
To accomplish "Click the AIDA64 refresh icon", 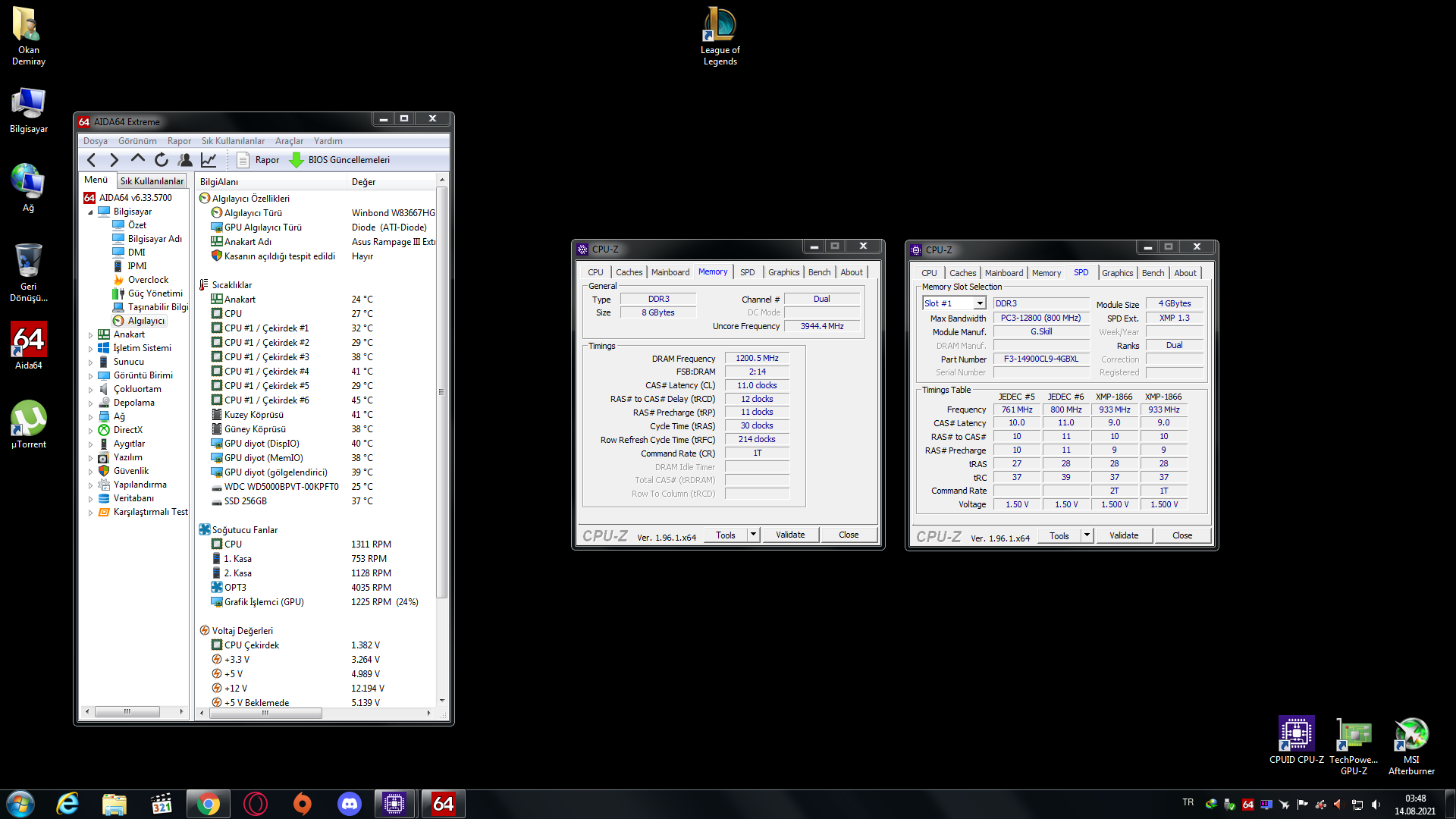I will (161, 160).
